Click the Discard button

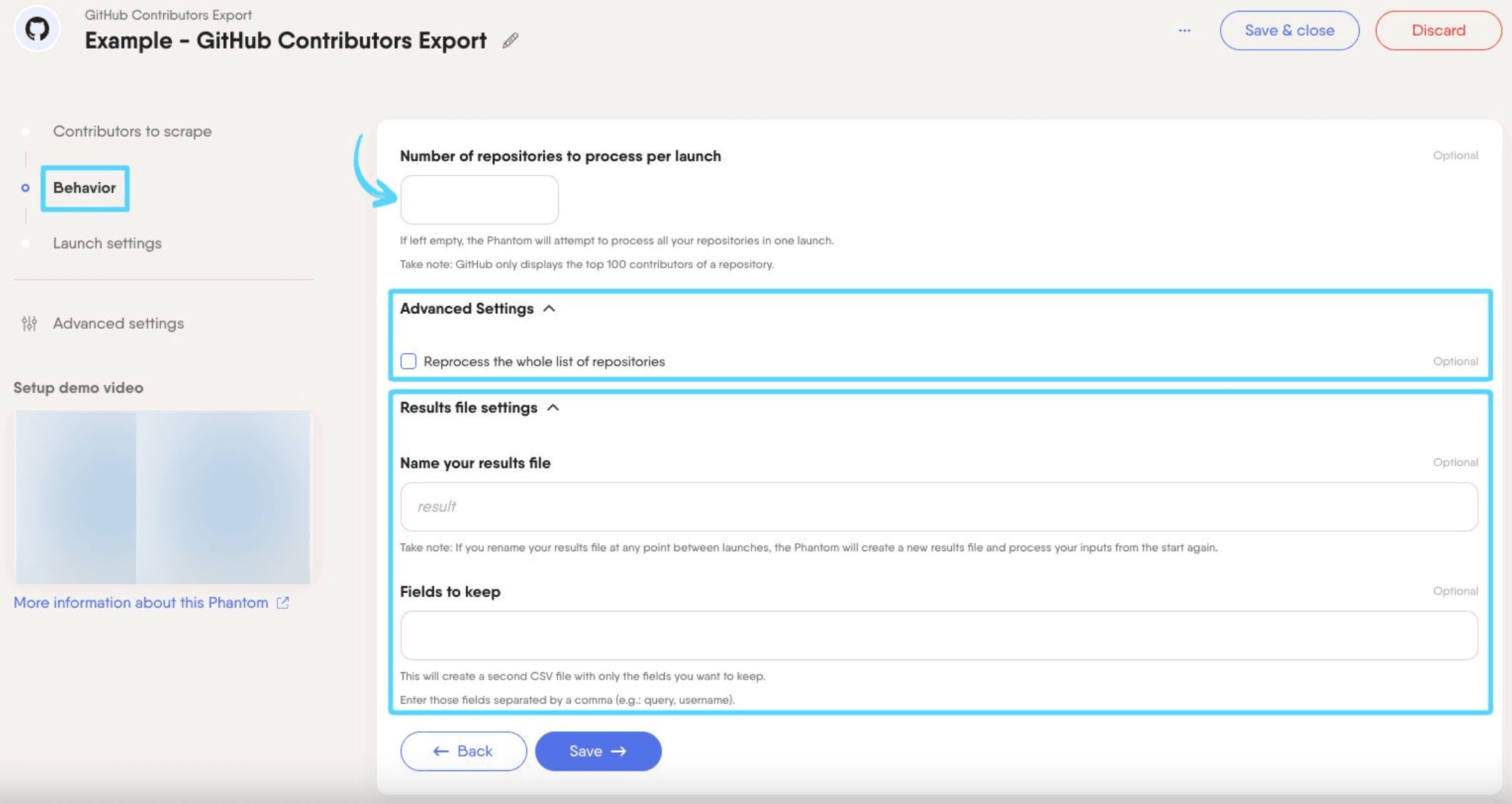pyautogui.click(x=1438, y=30)
